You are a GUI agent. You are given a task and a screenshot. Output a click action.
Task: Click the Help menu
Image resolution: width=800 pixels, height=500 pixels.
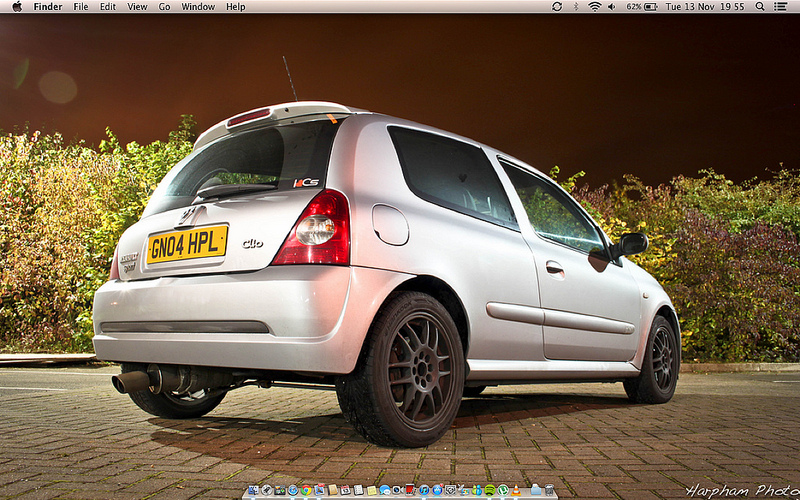point(235,6)
